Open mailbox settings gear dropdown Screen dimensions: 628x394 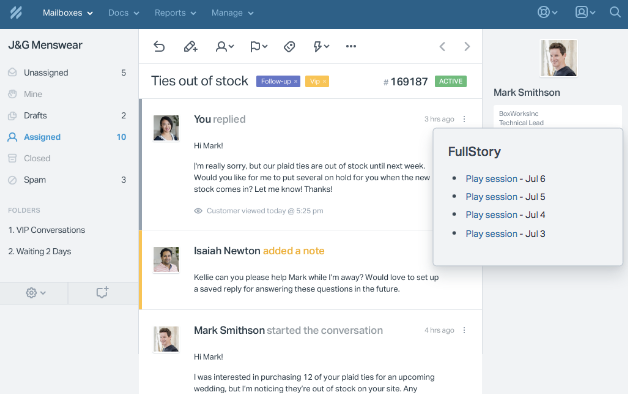click(36, 293)
